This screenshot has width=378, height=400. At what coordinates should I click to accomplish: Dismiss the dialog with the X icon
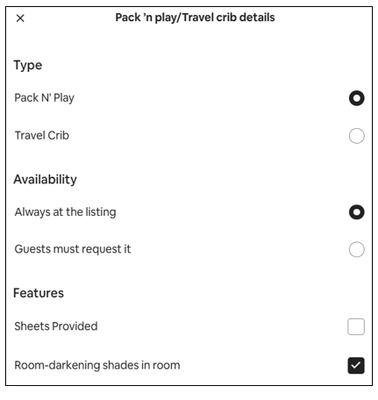[20, 18]
